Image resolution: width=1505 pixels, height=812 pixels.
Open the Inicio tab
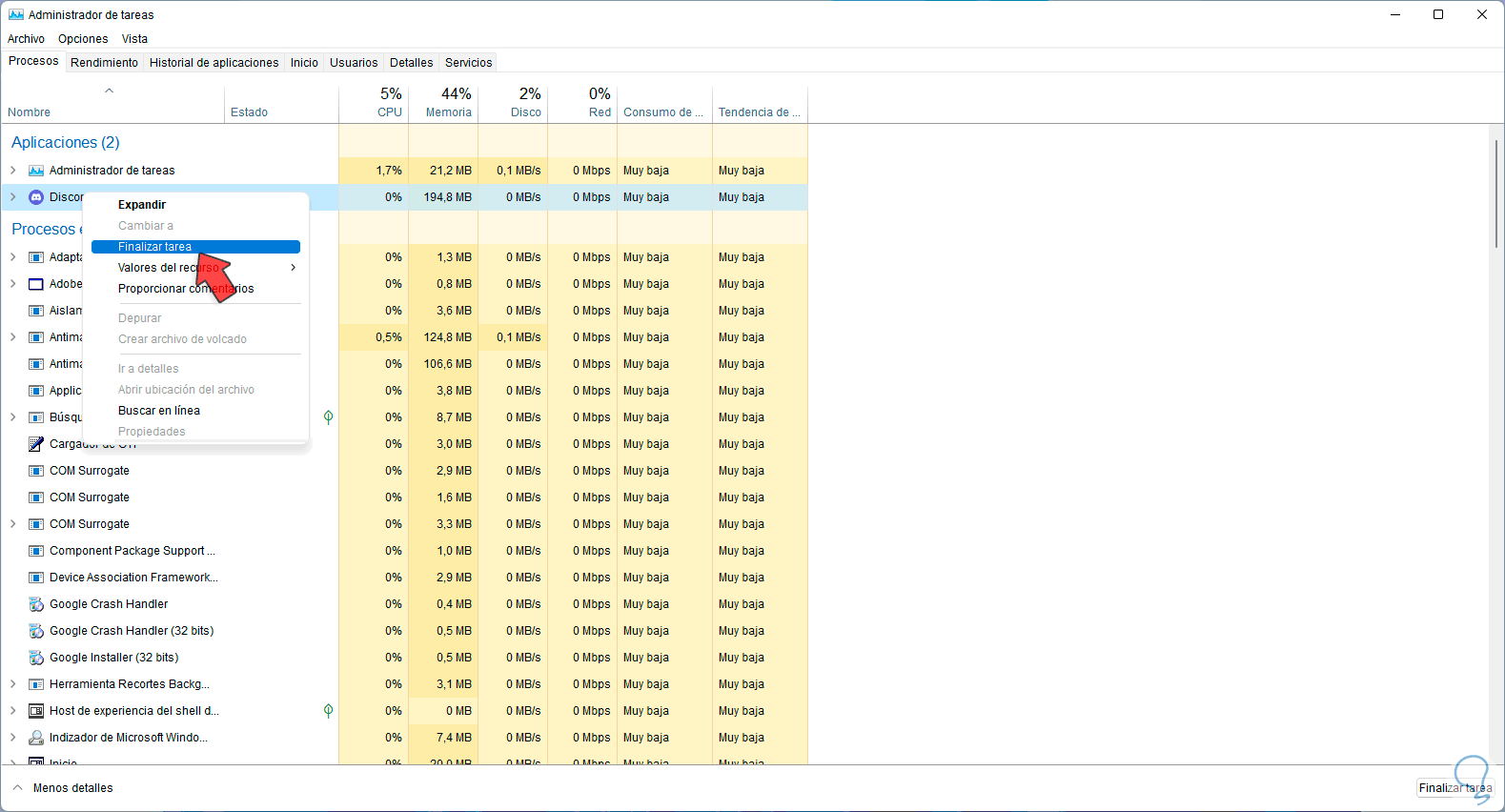click(x=304, y=63)
